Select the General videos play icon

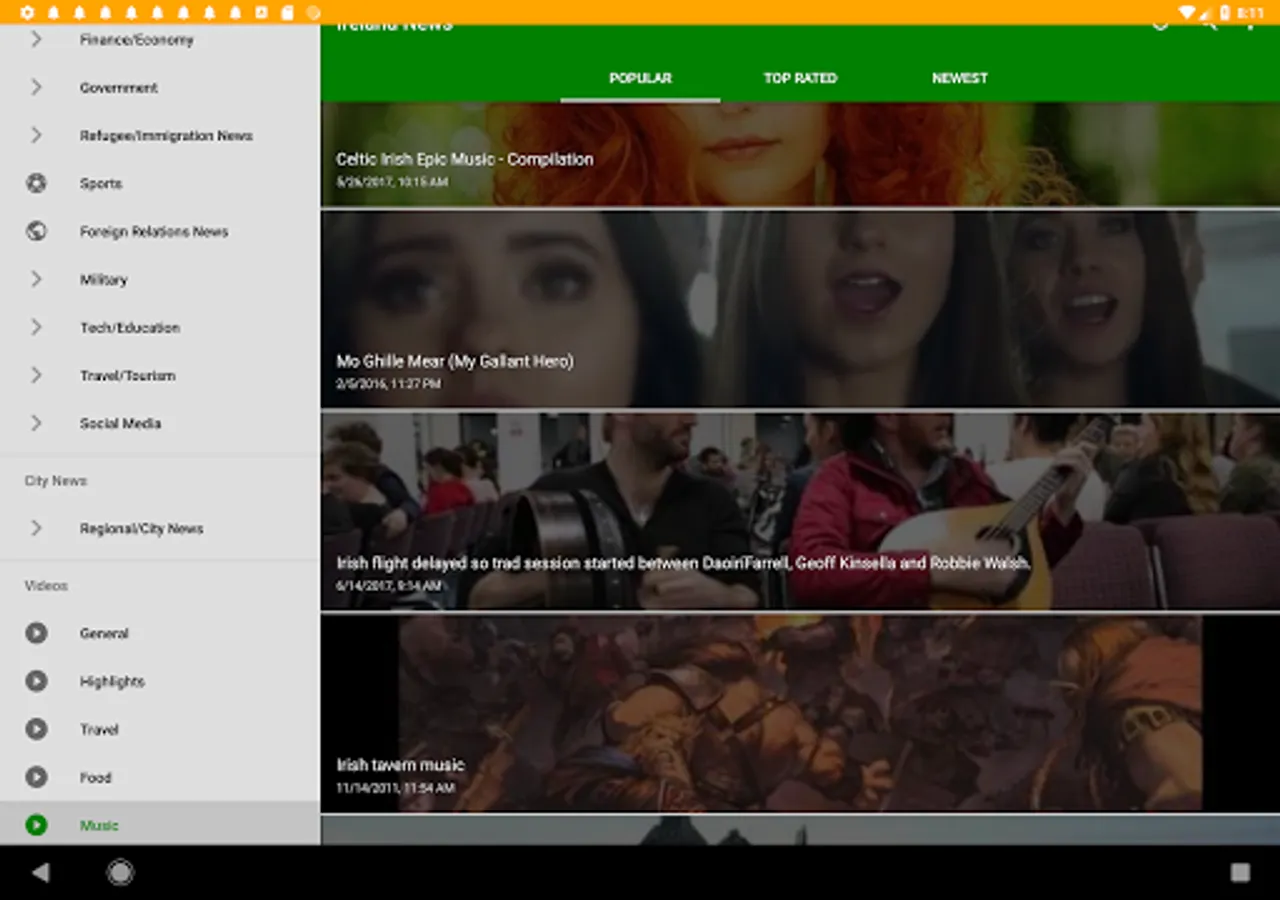click(x=36, y=633)
